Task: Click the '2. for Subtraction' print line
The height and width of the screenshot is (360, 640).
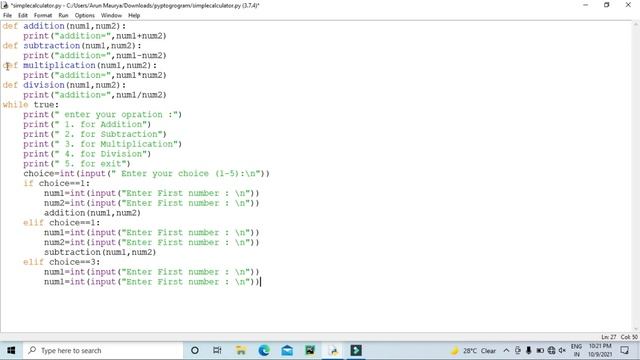Action: (x=95, y=134)
